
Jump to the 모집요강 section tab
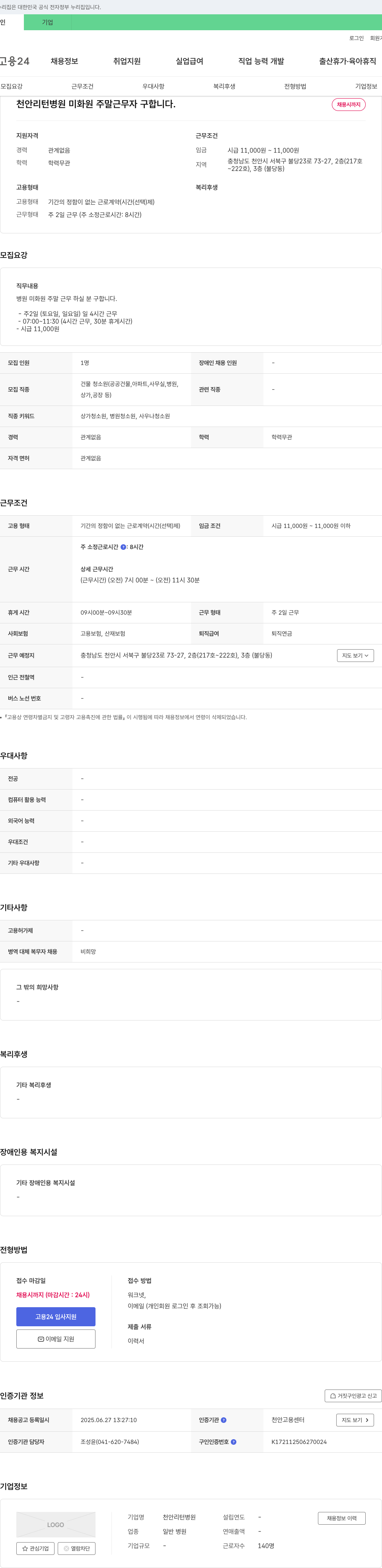pyautogui.click(x=12, y=86)
